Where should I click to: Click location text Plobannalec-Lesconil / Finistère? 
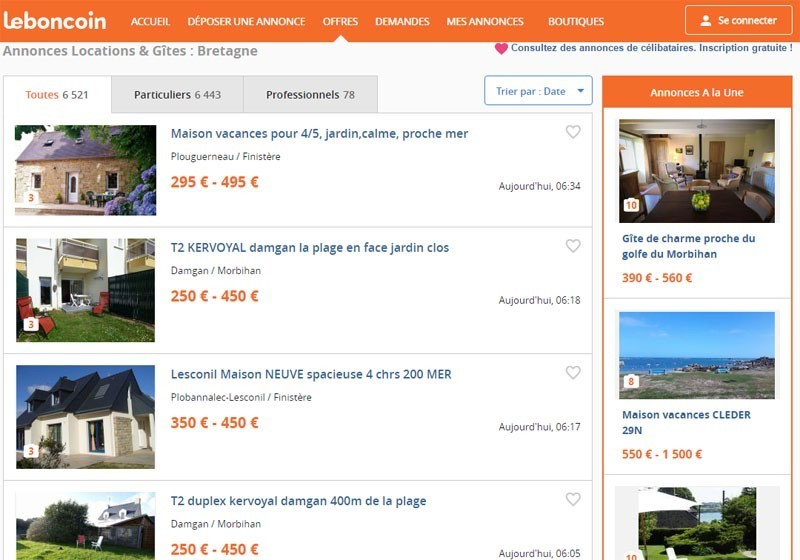[241, 397]
